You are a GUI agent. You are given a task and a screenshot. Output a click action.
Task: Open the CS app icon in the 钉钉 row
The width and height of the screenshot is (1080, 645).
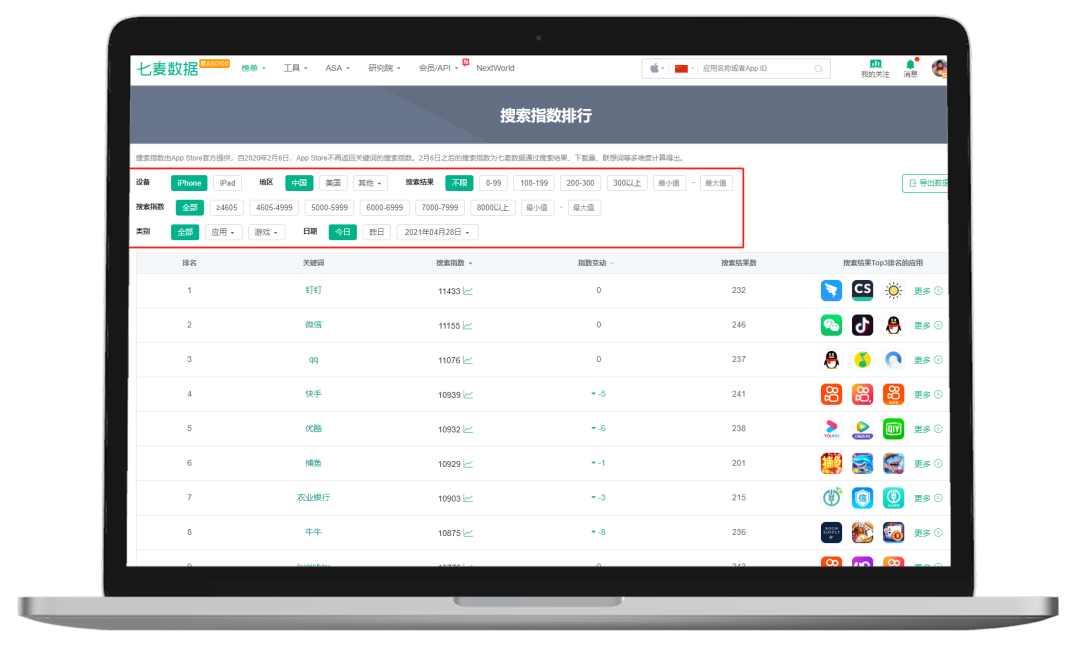point(862,290)
